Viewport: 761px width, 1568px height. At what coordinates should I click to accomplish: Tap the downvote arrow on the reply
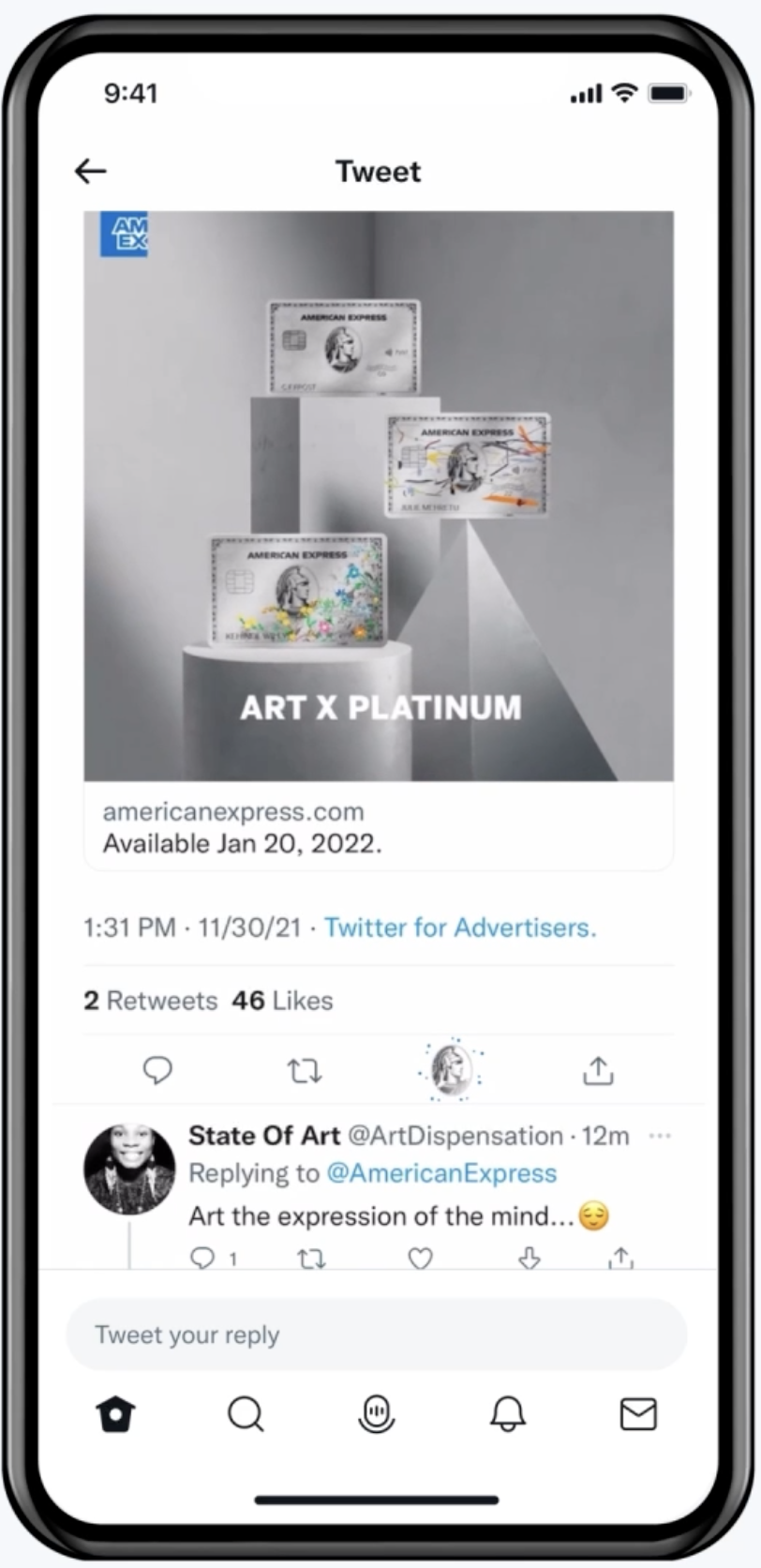(x=530, y=1258)
